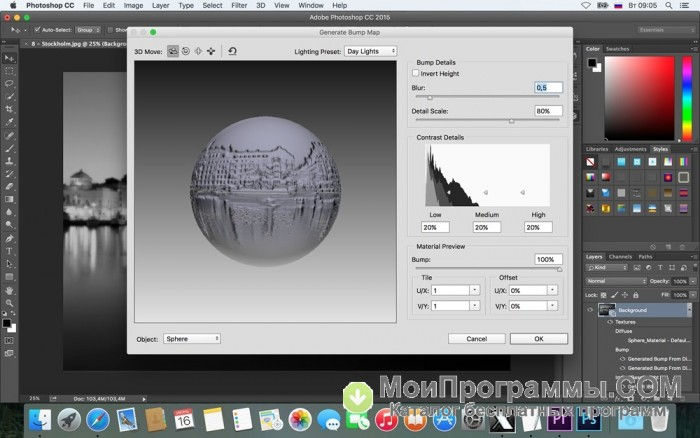The image size is (700, 438).
Task: Click OK in Generate Bump Map dialog
Action: pos(539,339)
